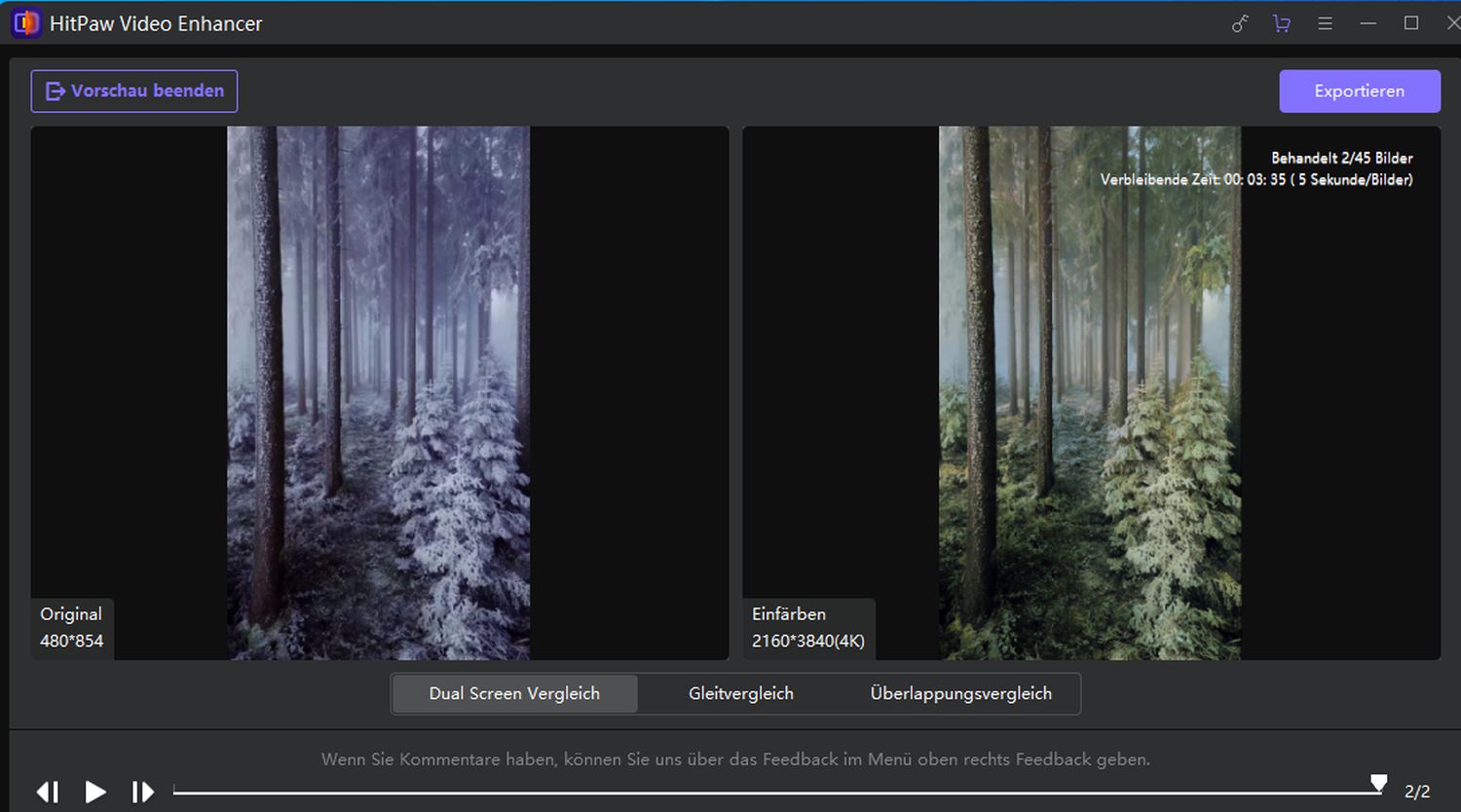Select Dual Screen Vergleich mode
Screen dimensions: 1461x812
coord(514,694)
